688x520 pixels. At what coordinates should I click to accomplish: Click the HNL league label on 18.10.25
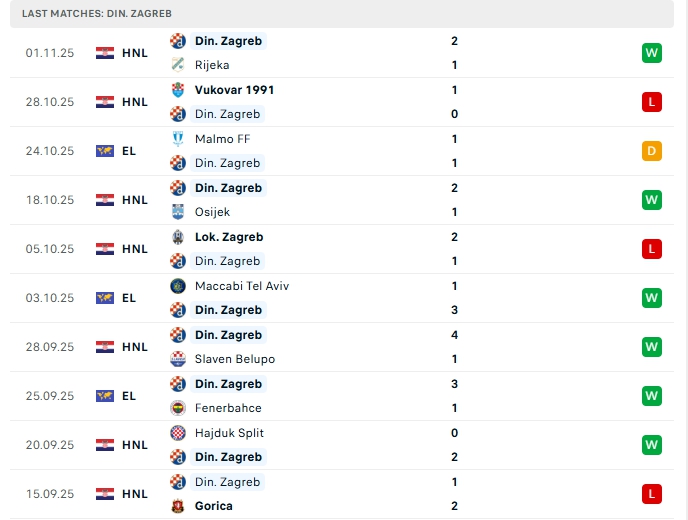(x=135, y=200)
